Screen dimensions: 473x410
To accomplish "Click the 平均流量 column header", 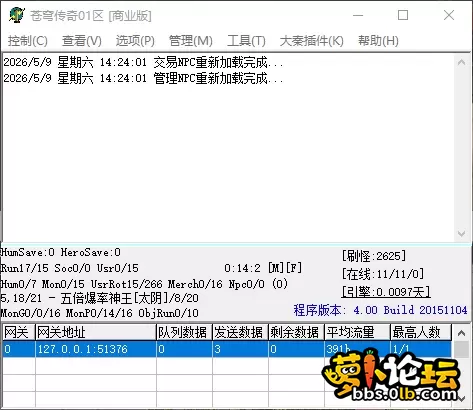I will [357, 332].
